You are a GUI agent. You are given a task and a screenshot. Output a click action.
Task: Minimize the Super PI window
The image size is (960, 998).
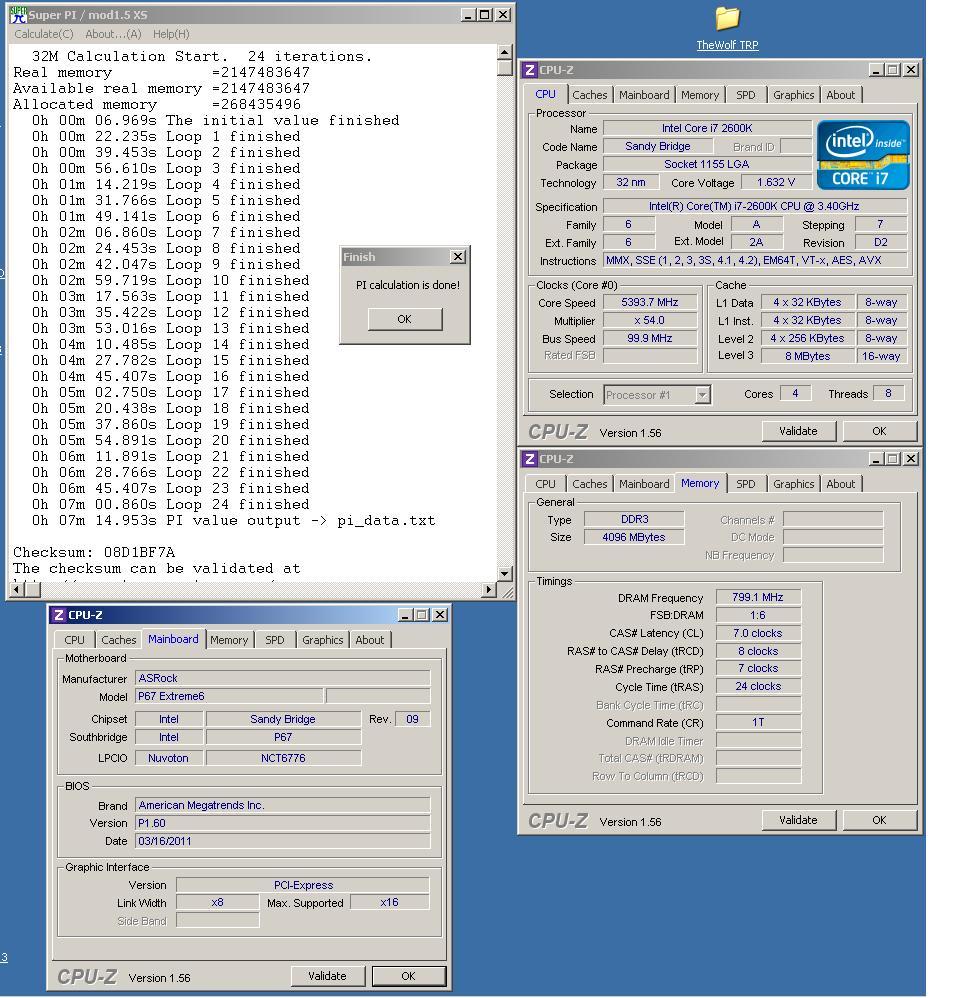(468, 15)
